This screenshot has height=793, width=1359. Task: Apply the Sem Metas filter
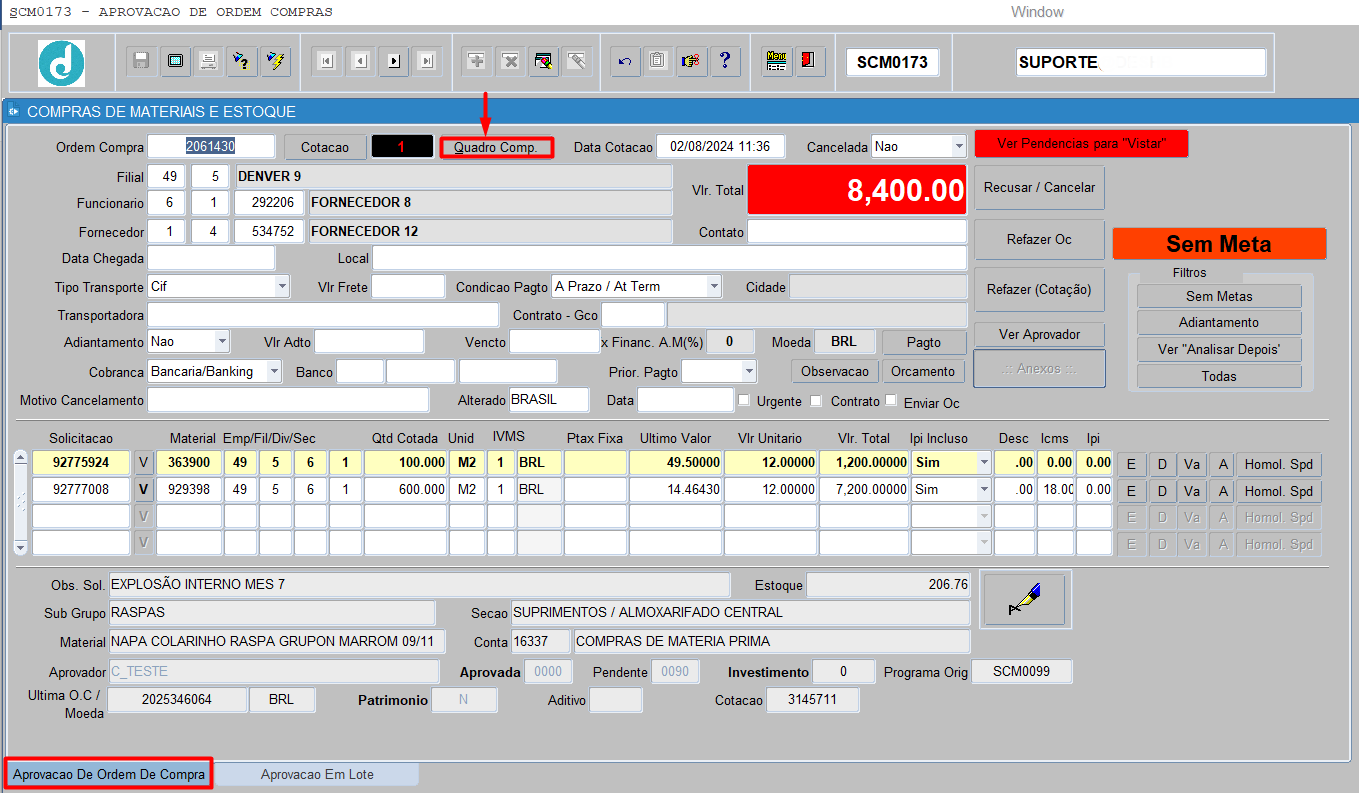click(x=1219, y=297)
